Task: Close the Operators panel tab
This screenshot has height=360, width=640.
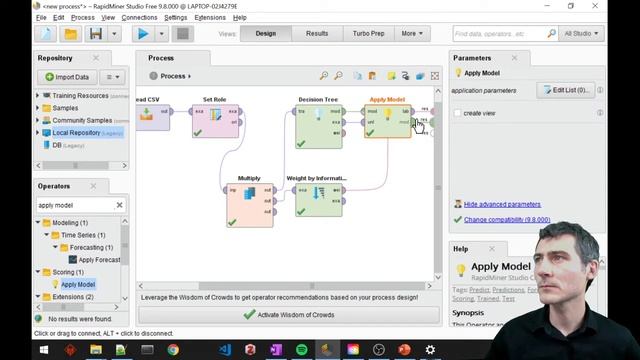Action: click(x=93, y=186)
